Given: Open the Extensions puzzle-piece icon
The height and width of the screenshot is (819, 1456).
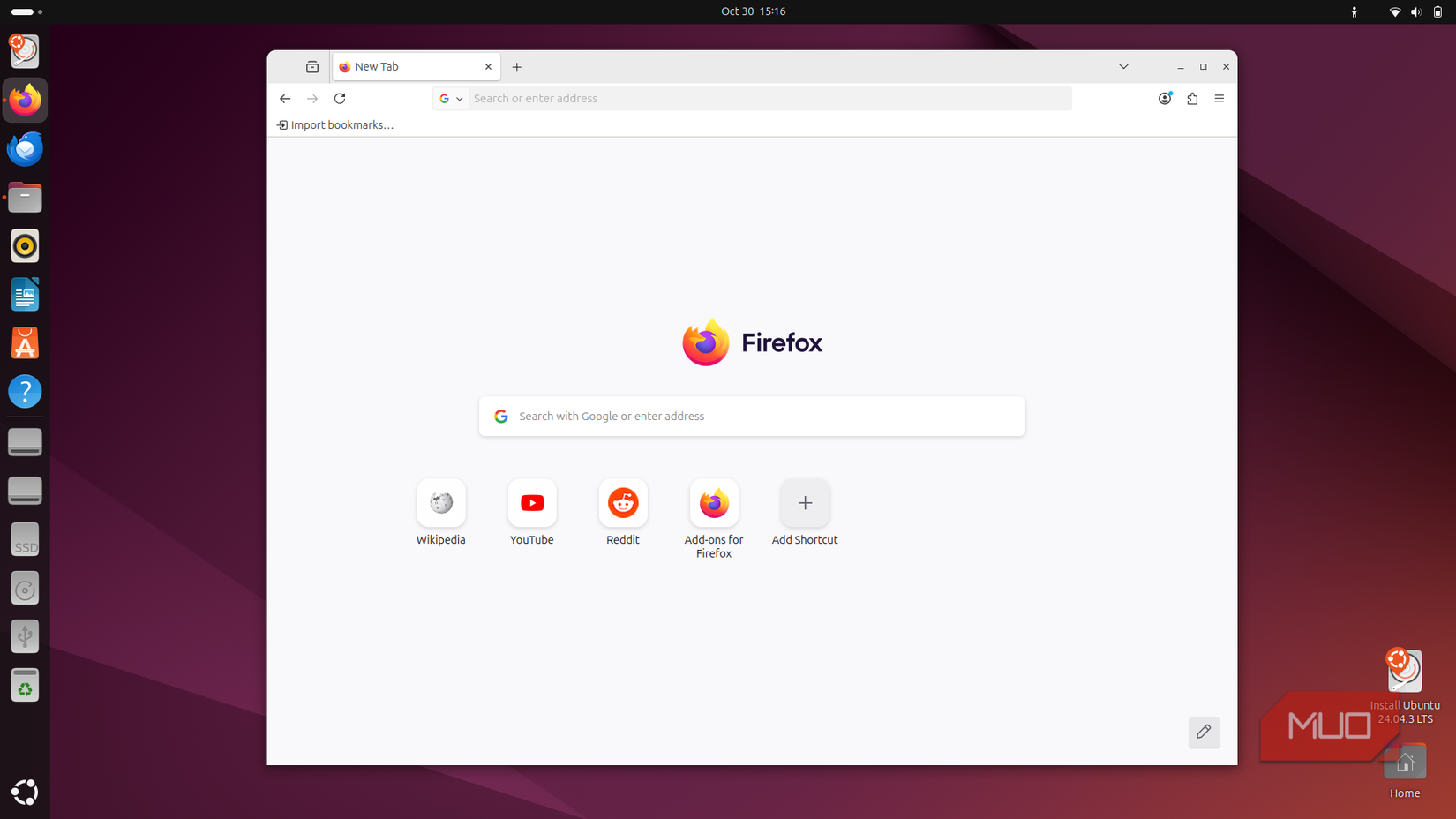Looking at the screenshot, I should [1192, 98].
